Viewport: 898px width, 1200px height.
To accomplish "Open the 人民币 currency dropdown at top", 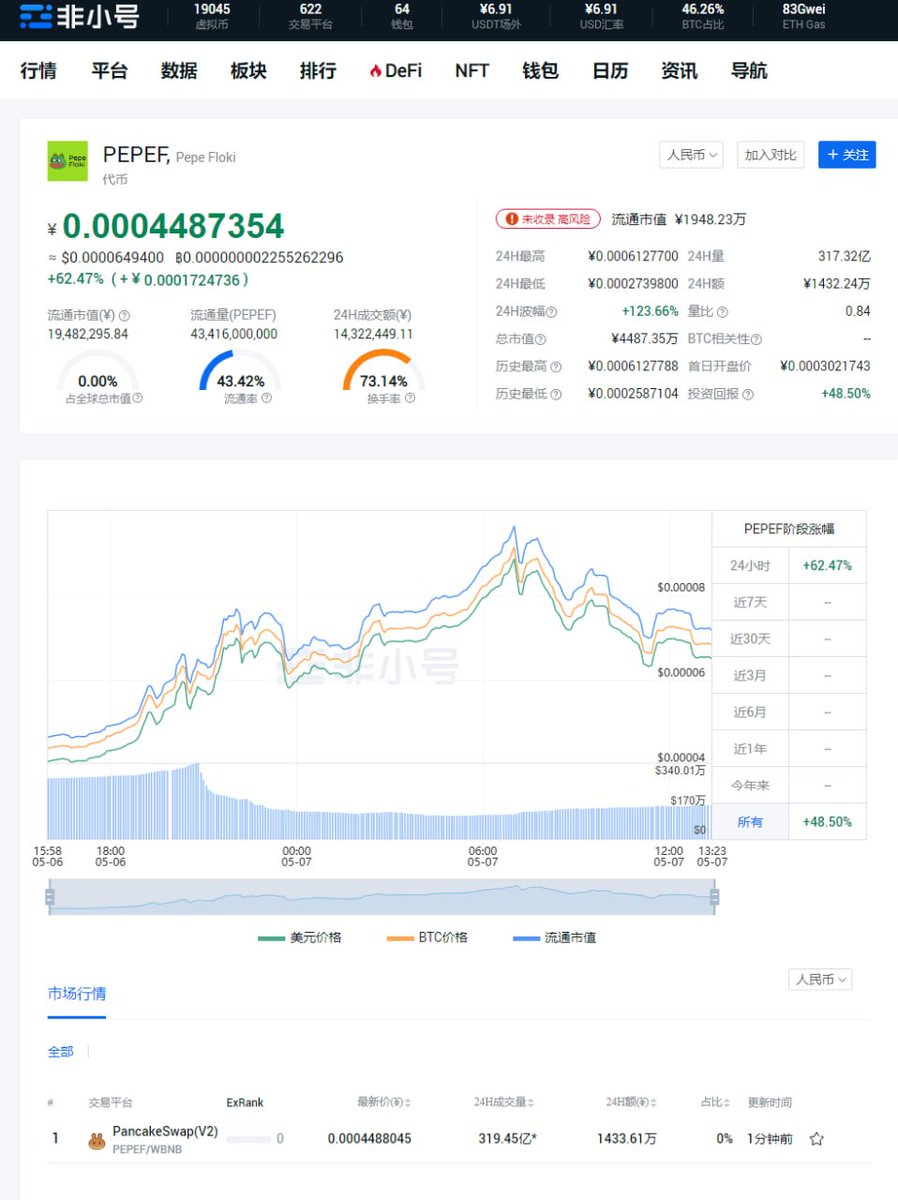I will [692, 155].
